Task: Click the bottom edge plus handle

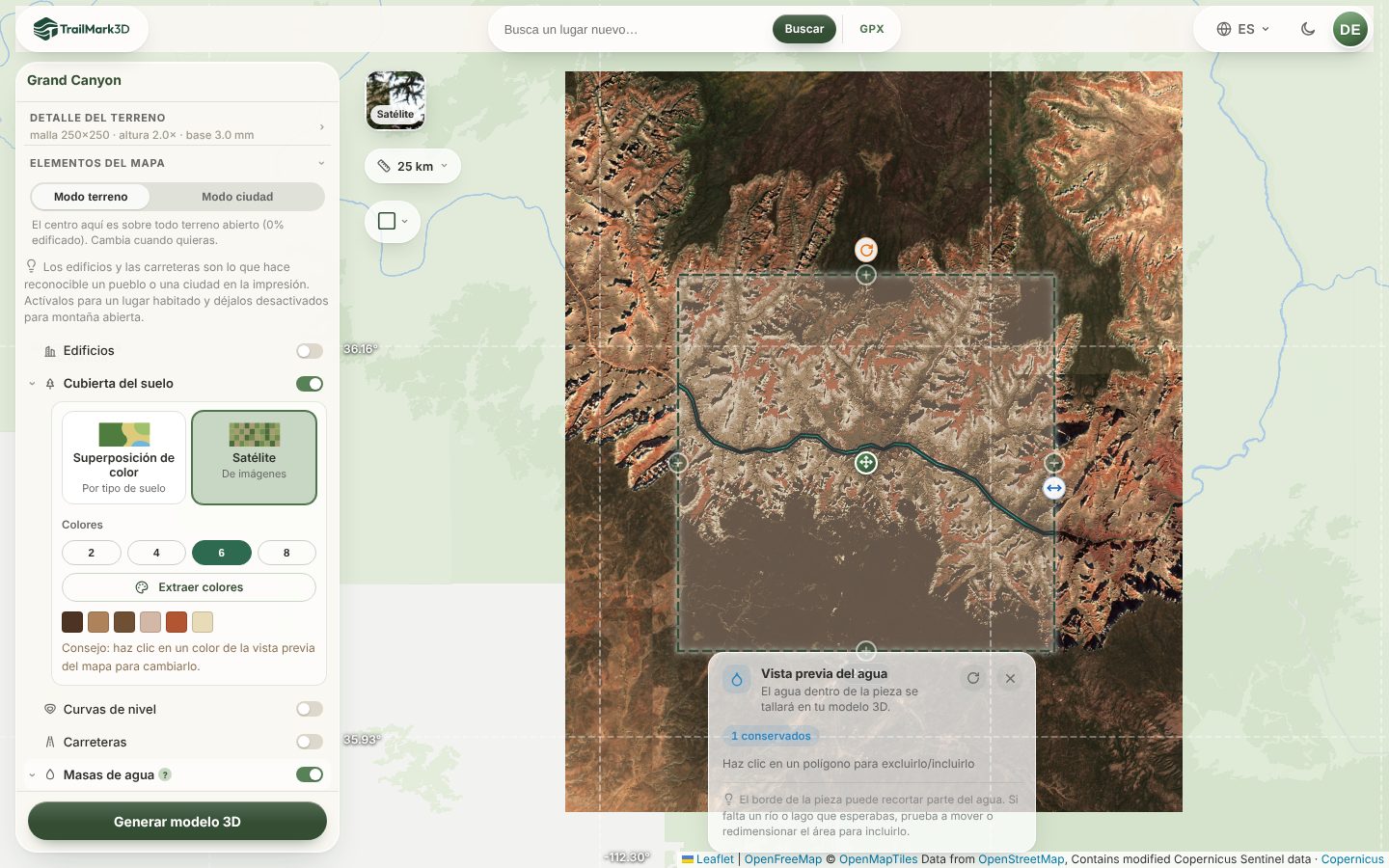Action: [866, 651]
